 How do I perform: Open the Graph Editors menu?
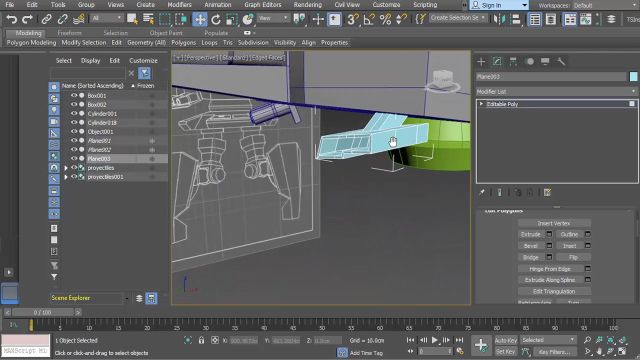263,5
